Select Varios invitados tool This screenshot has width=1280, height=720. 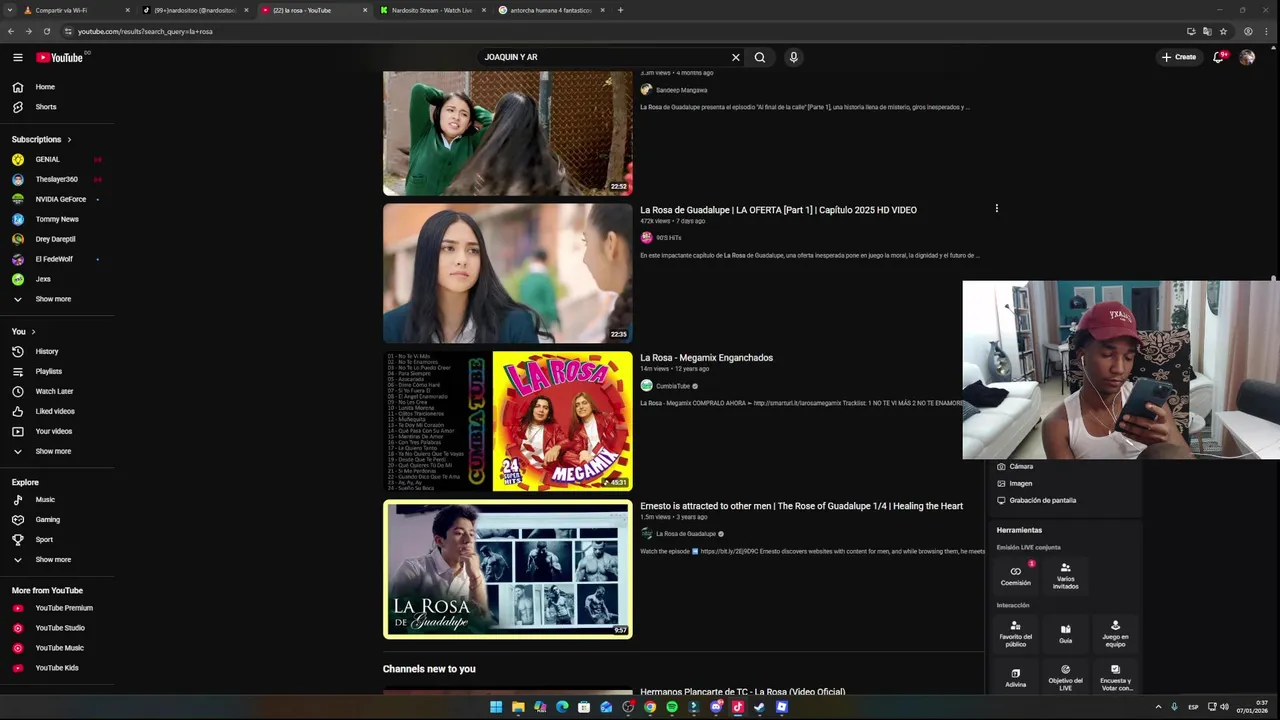(1065, 575)
